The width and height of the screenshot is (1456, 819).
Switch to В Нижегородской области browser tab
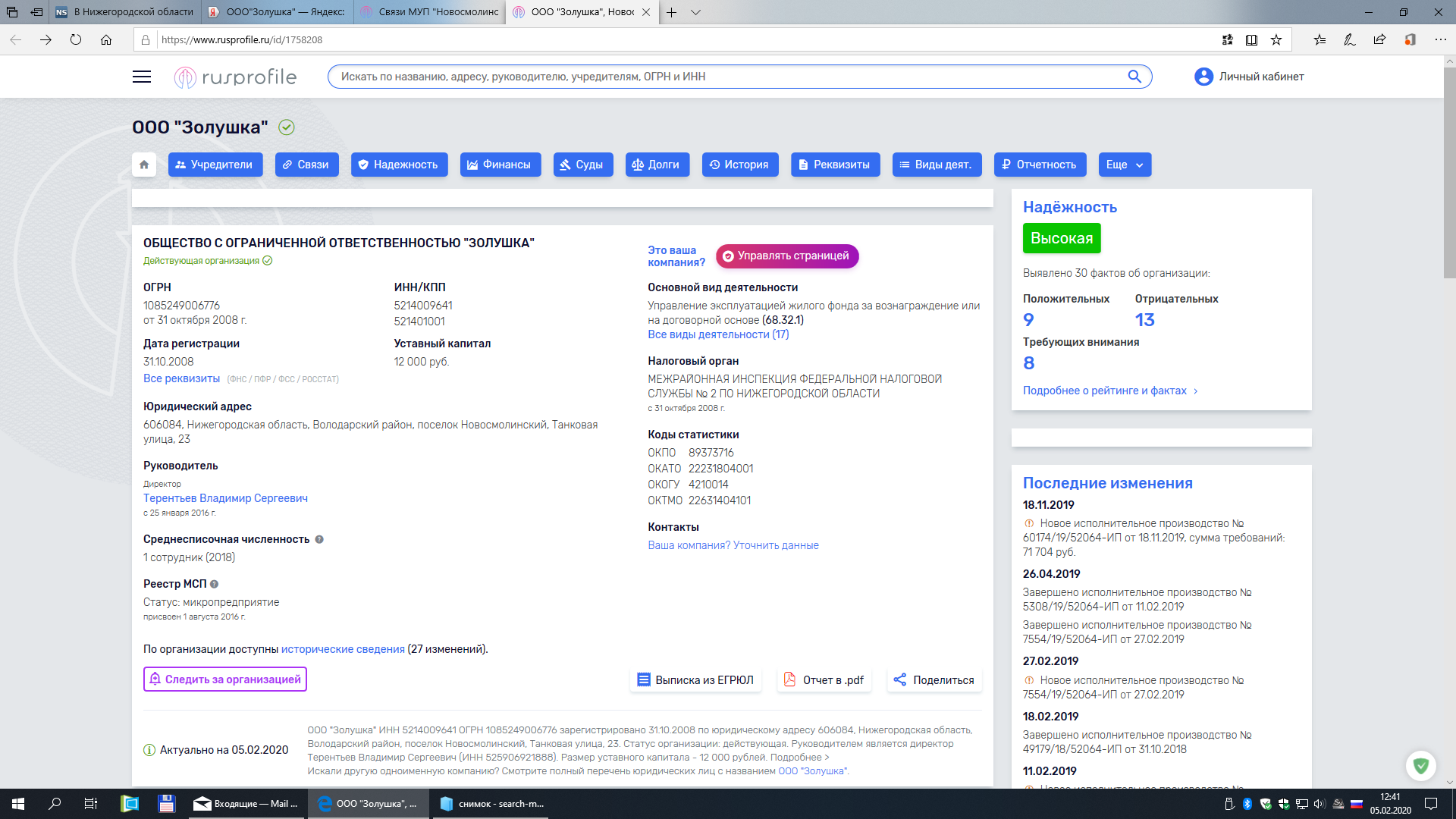pos(126,12)
